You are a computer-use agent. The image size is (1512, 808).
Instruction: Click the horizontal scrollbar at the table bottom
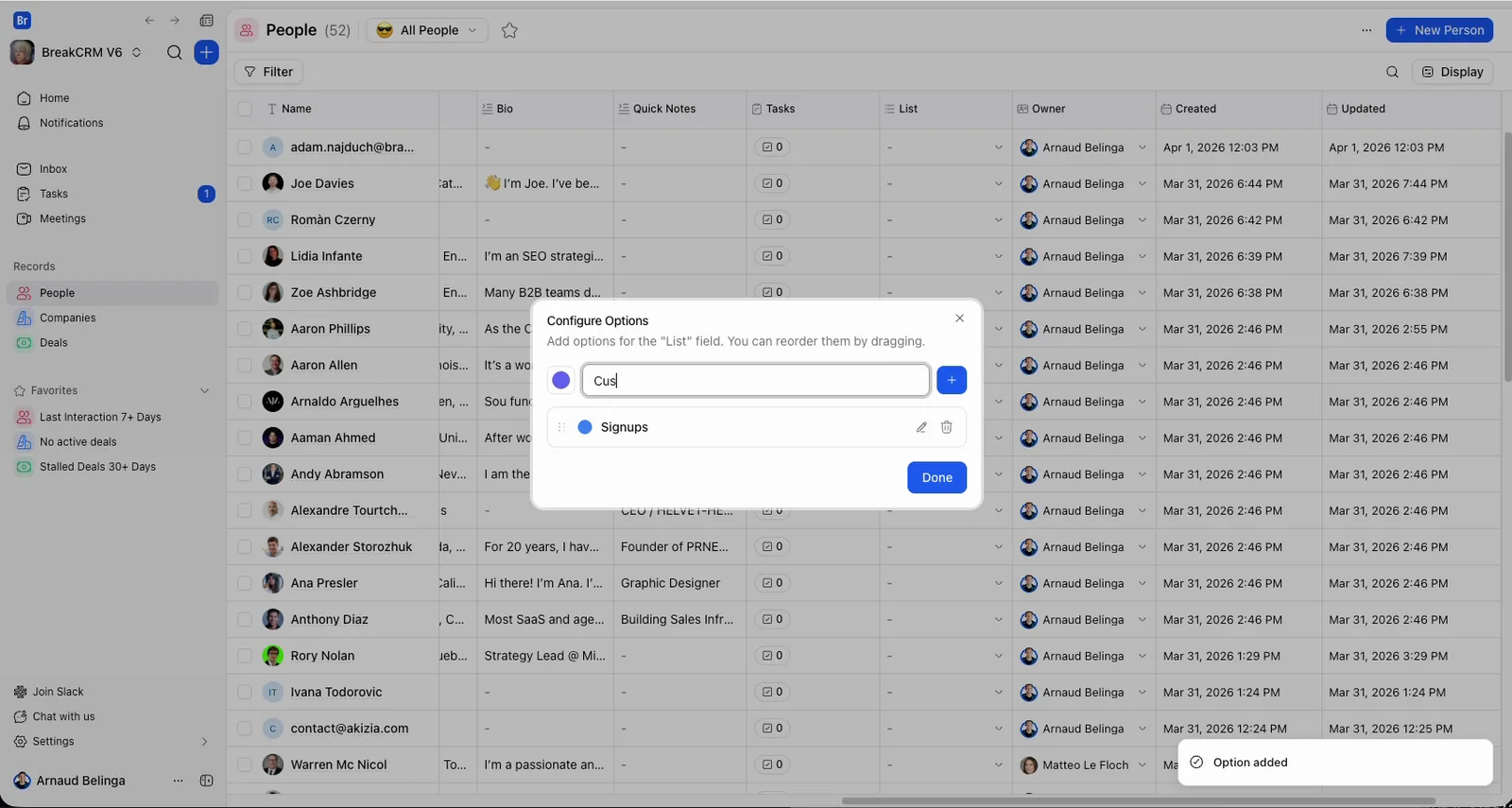pyautogui.click(x=1139, y=801)
